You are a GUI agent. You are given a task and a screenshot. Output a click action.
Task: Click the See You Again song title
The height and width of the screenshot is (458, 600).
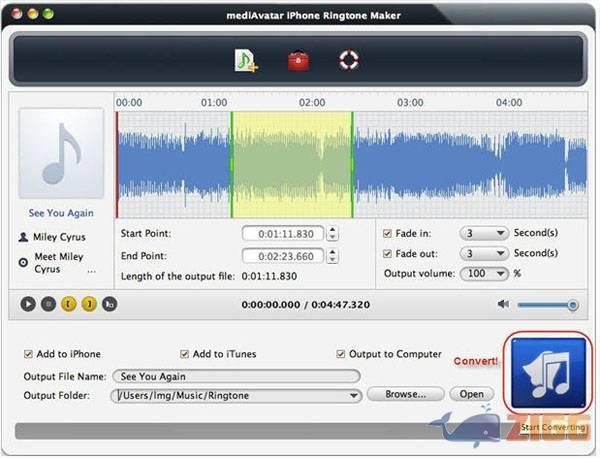coord(61,213)
